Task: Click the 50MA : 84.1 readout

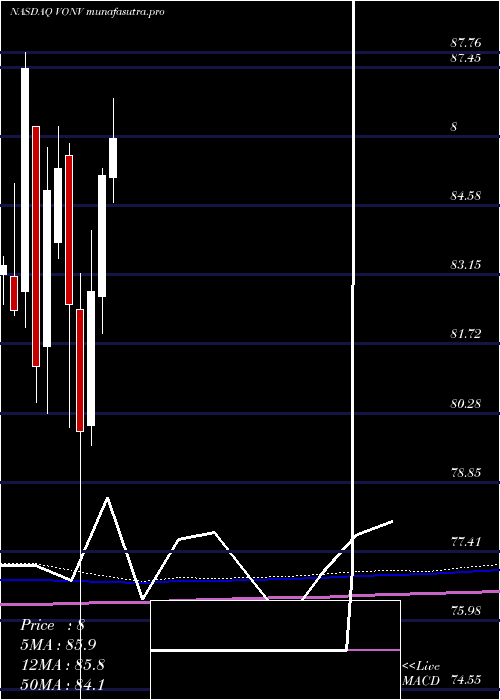Action: [x=63, y=683]
